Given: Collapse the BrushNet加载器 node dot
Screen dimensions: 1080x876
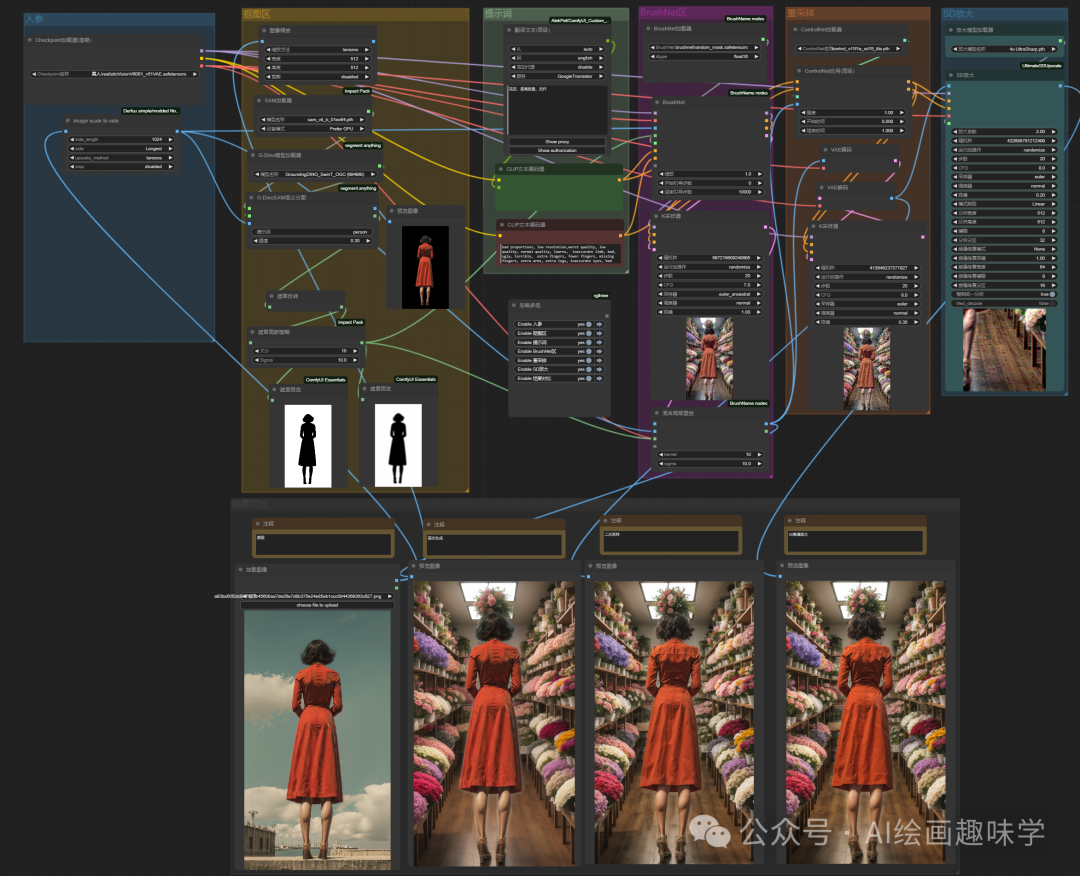Looking at the screenshot, I should [x=648, y=28].
